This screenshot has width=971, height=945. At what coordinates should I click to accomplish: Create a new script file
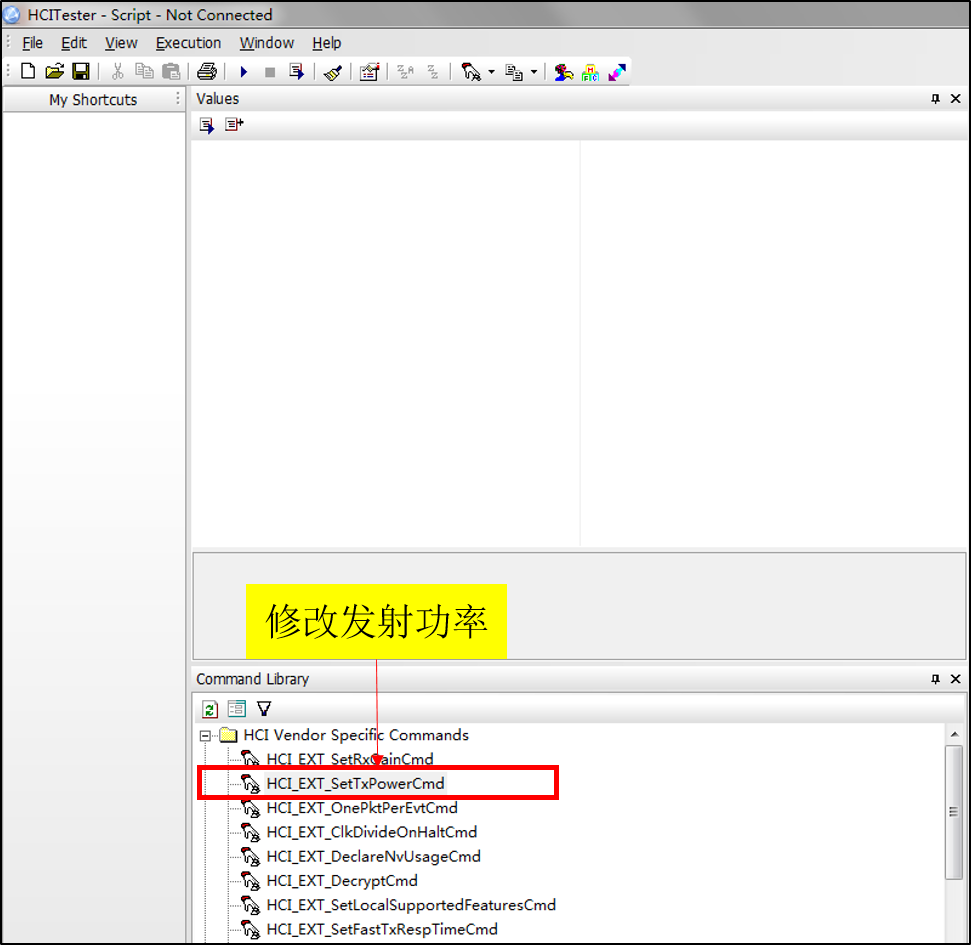[x=28, y=72]
